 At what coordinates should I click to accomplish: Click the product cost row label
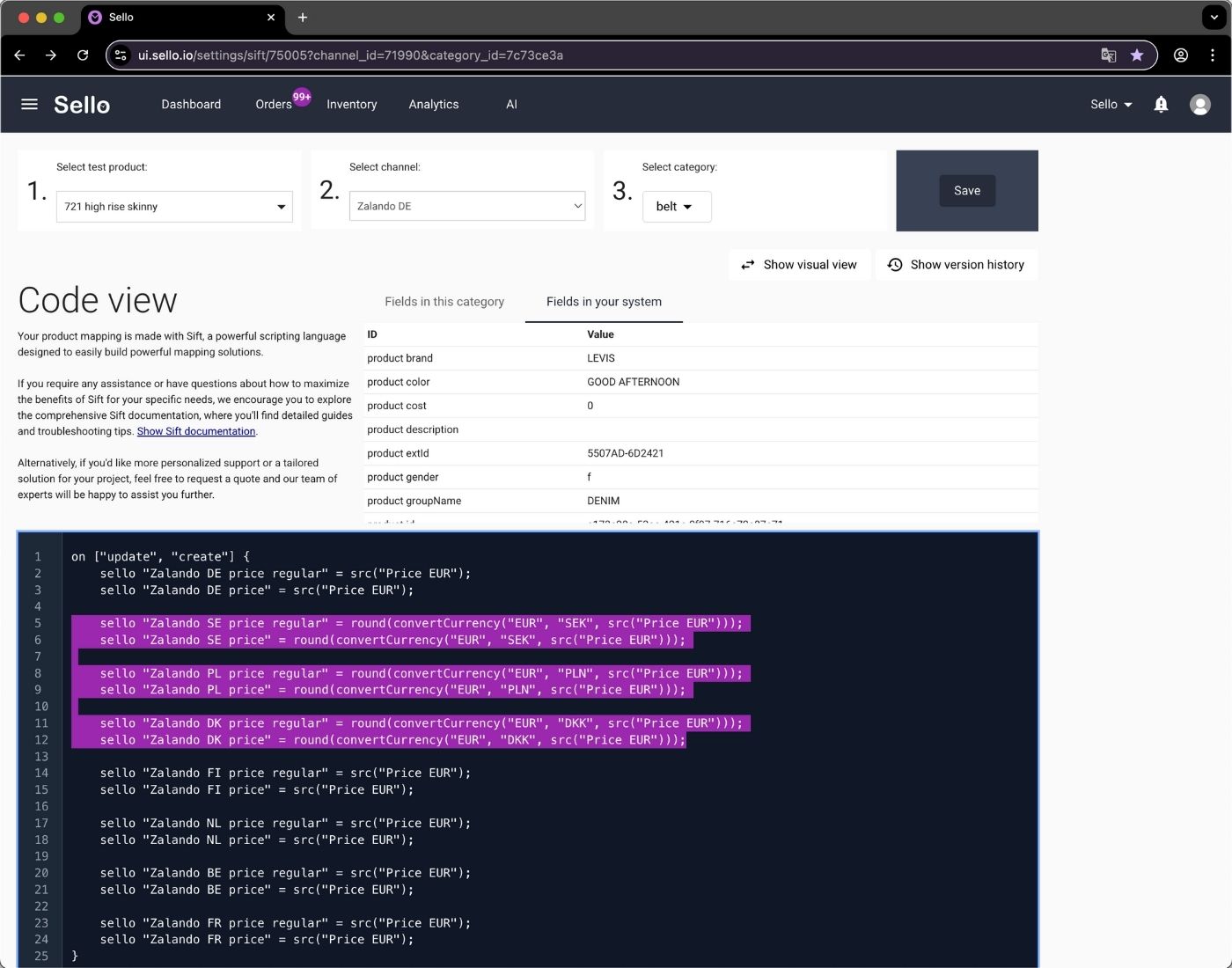click(397, 406)
